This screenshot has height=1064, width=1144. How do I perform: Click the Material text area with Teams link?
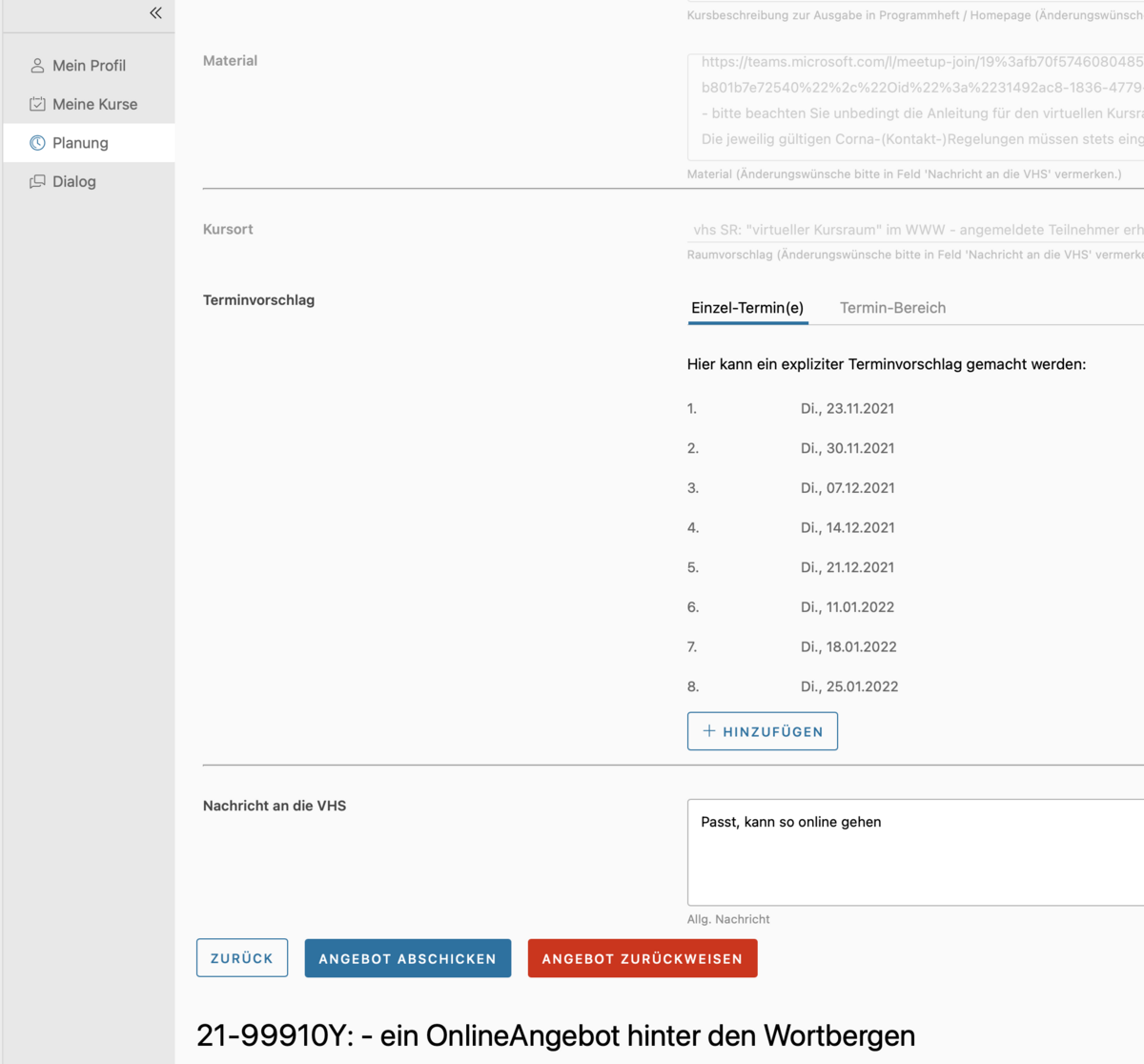coord(915,107)
